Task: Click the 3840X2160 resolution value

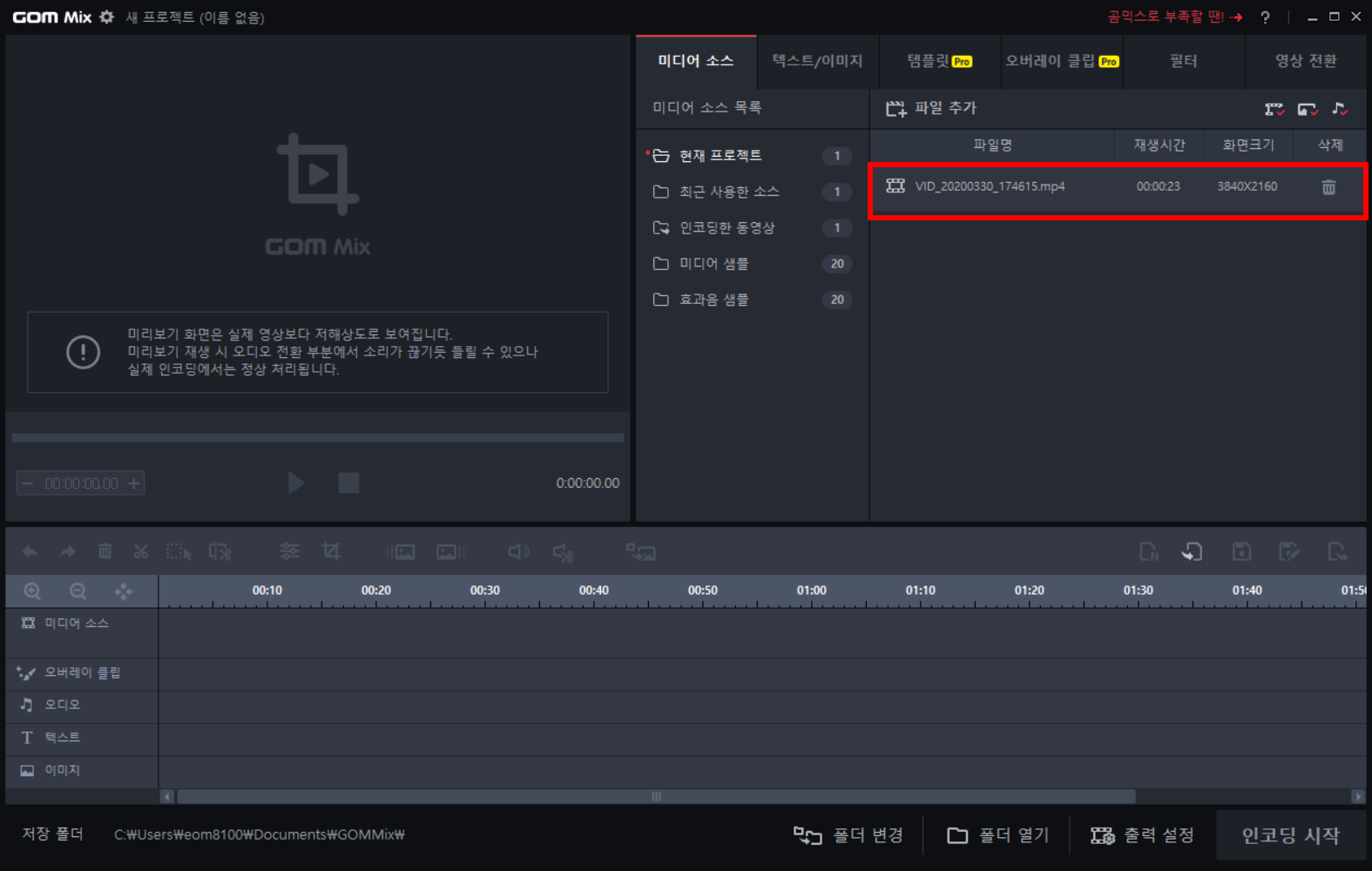Action: pos(1247,186)
